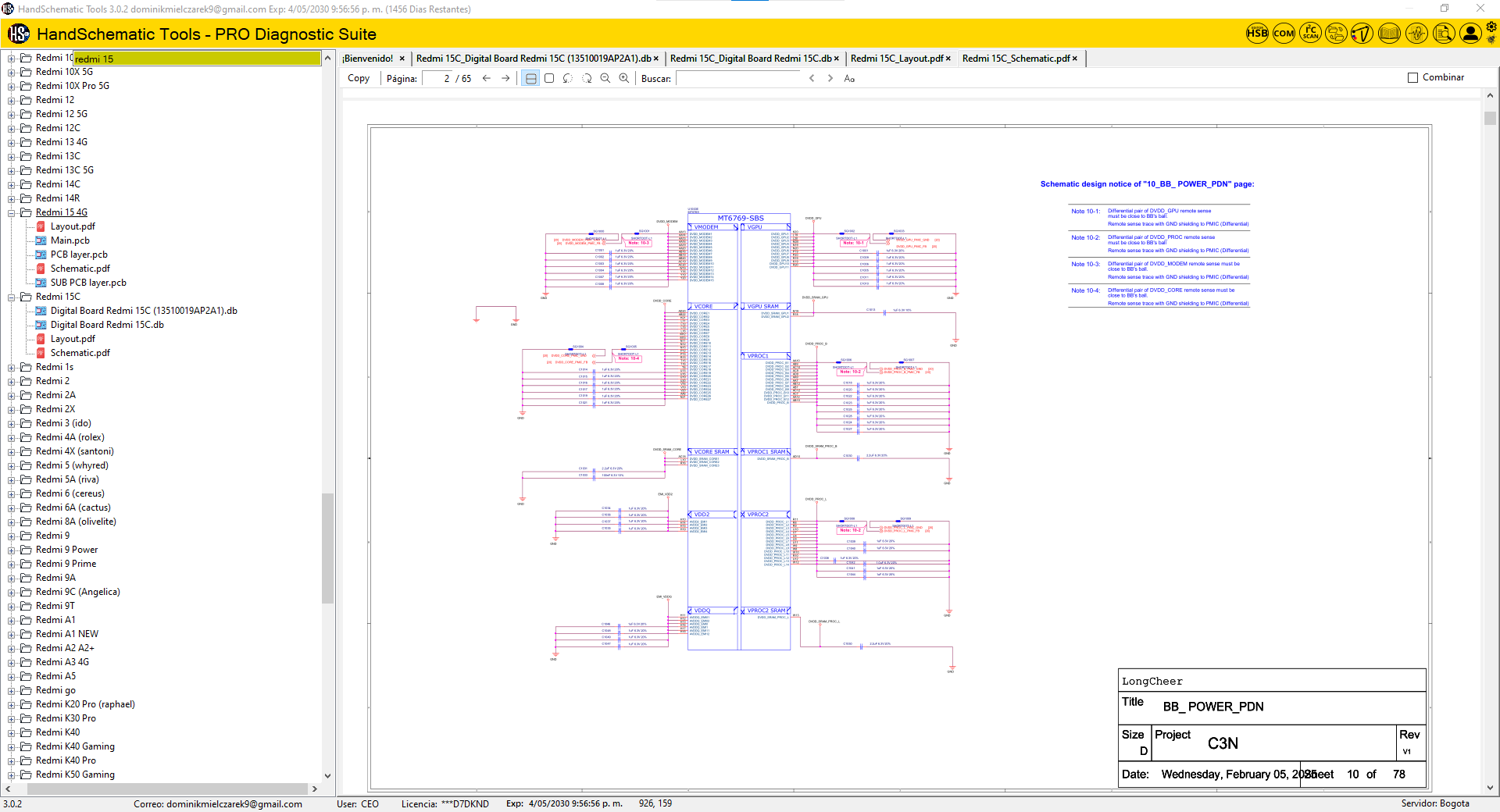
Task: Enable the Combinar checkbox
Action: tap(1412, 77)
